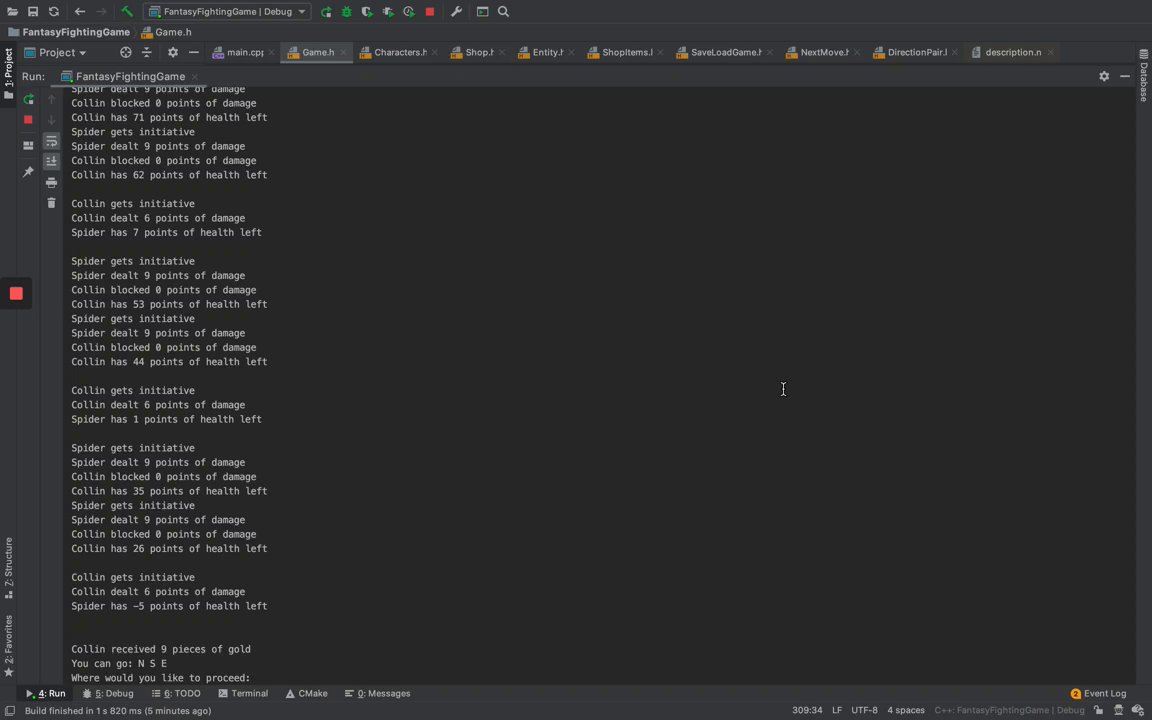This screenshot has width=1152, height=720.
Task: Toggle the Z: Structure side tab
Action: 9,568
